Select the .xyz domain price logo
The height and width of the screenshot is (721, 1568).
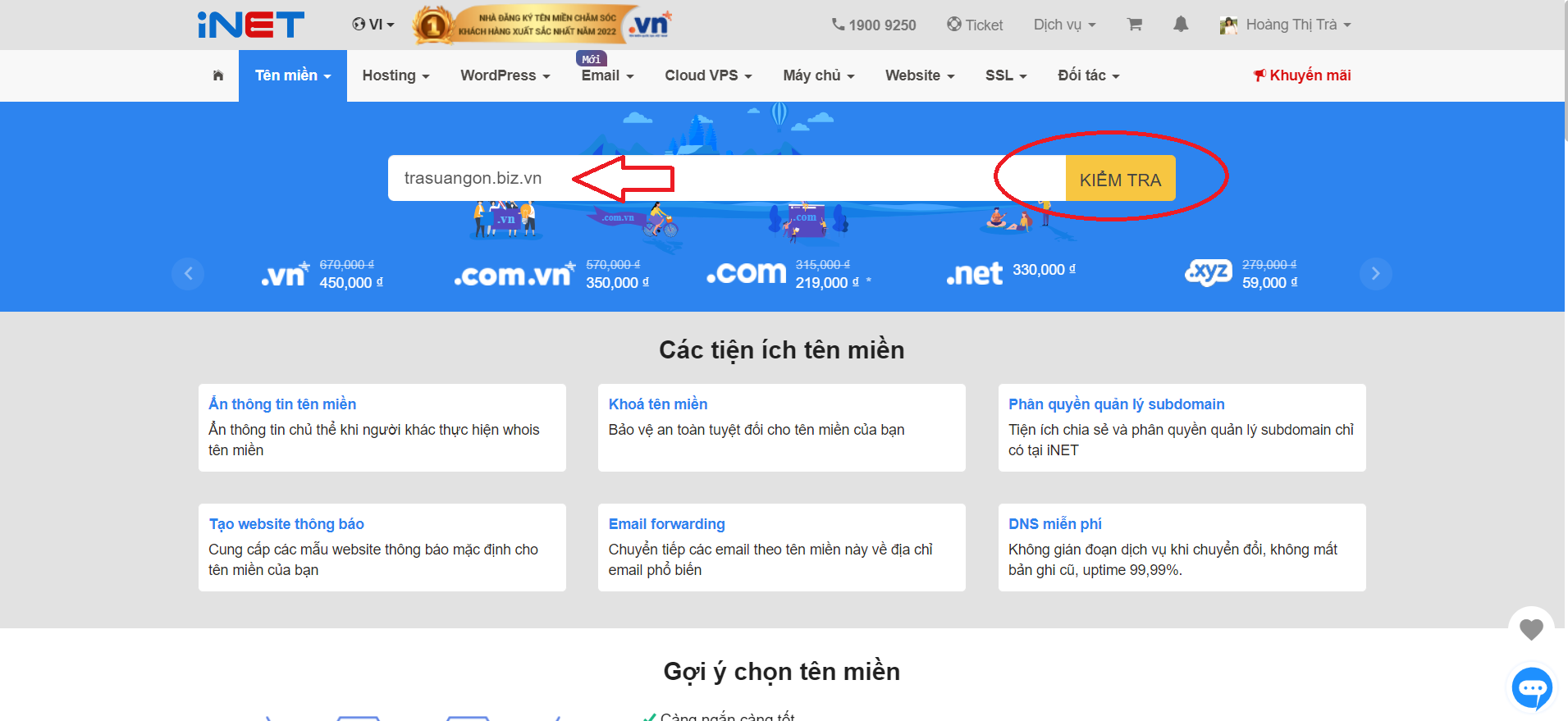pos(1209,272)
